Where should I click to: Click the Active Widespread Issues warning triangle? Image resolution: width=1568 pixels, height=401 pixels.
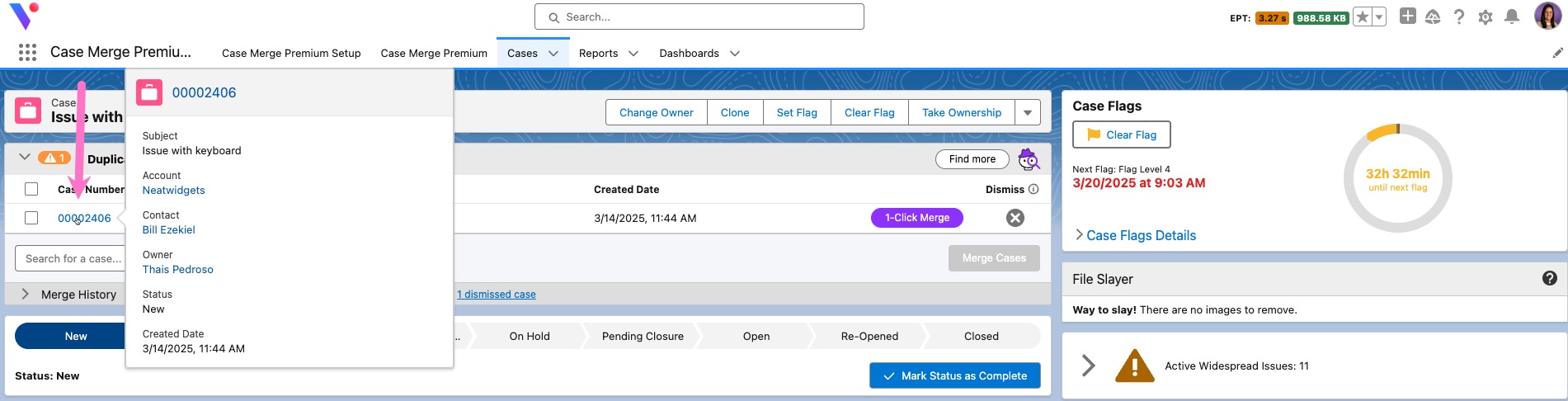(x=1135, y=366)
